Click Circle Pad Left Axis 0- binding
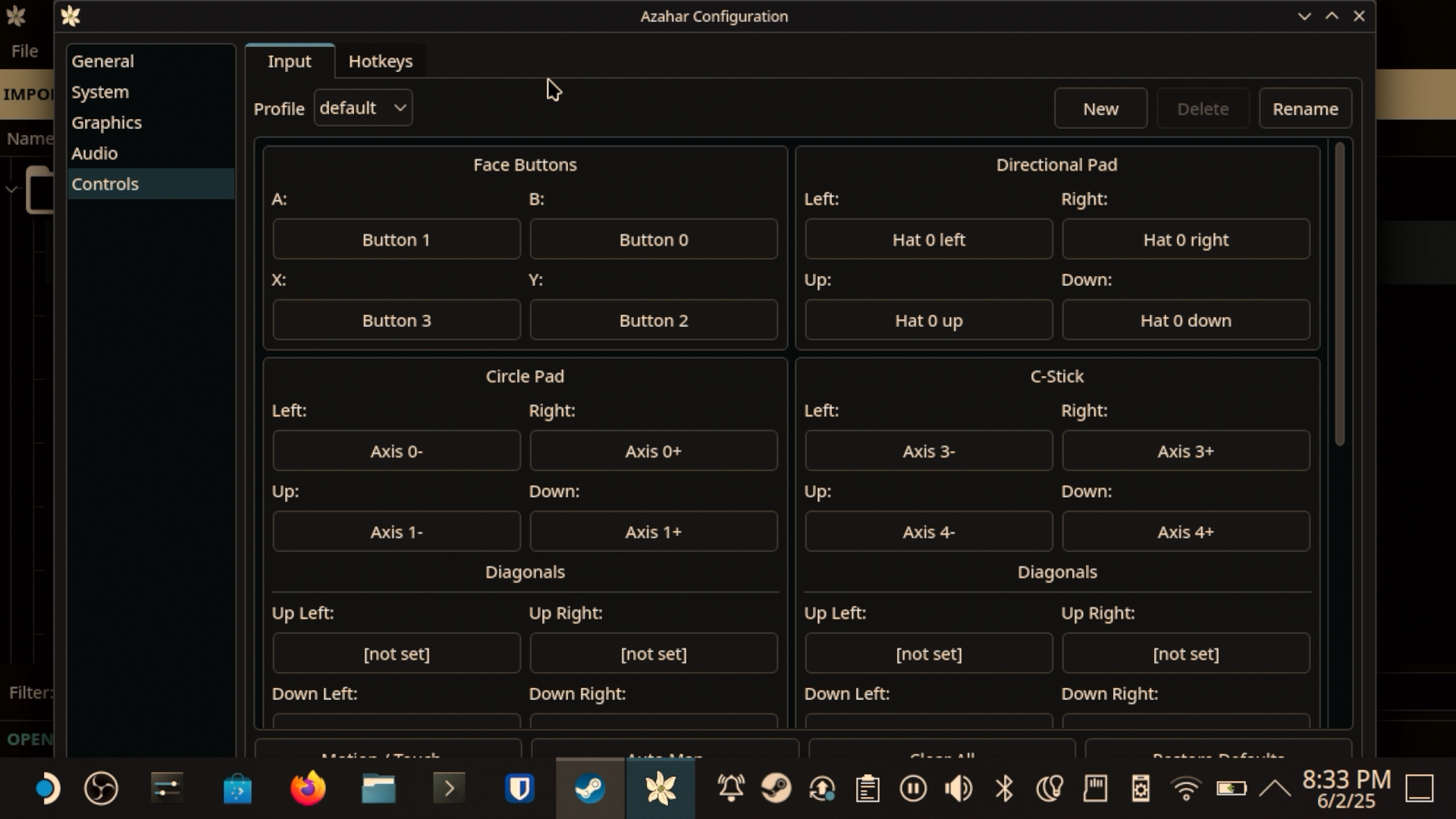1456x819 pixels. pos(397,451)
